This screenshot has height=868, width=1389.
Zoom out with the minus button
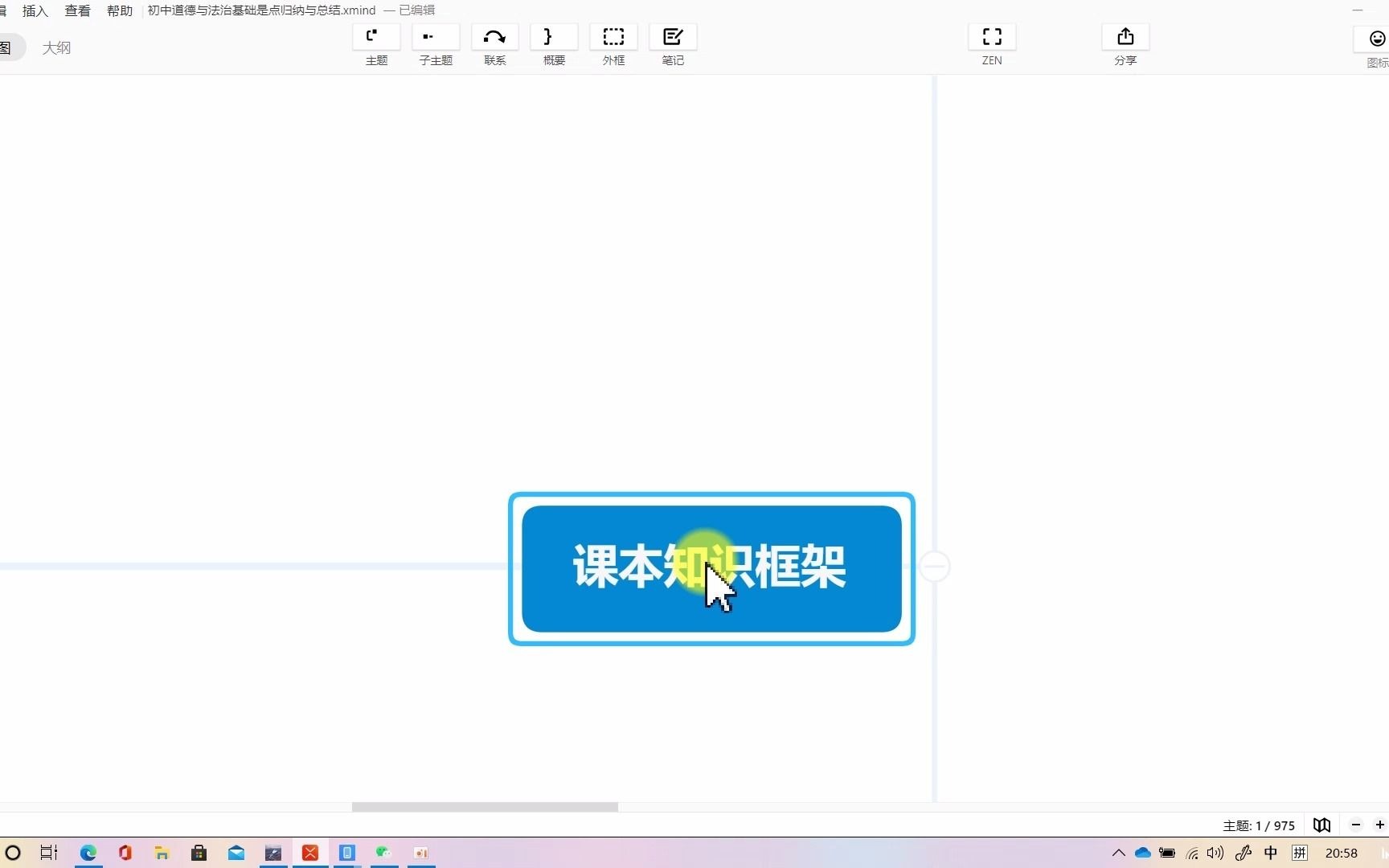(1356, 825)
